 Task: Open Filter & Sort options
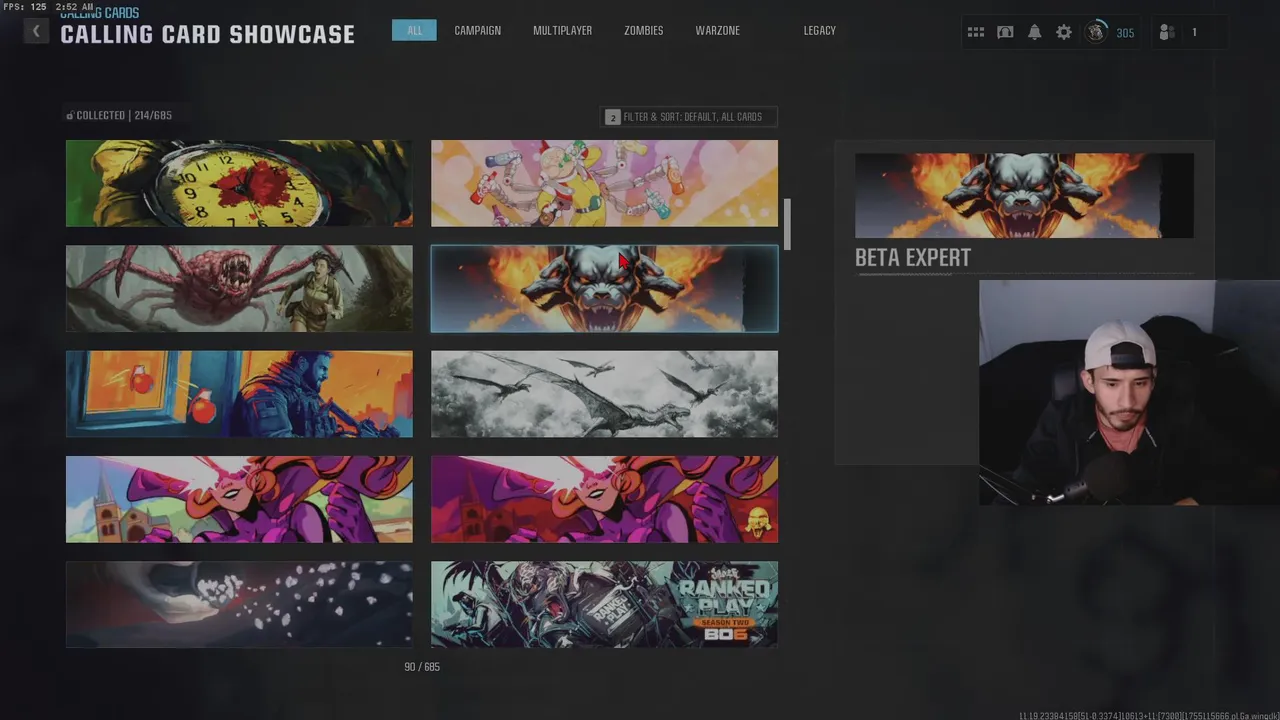pos(688,117)
